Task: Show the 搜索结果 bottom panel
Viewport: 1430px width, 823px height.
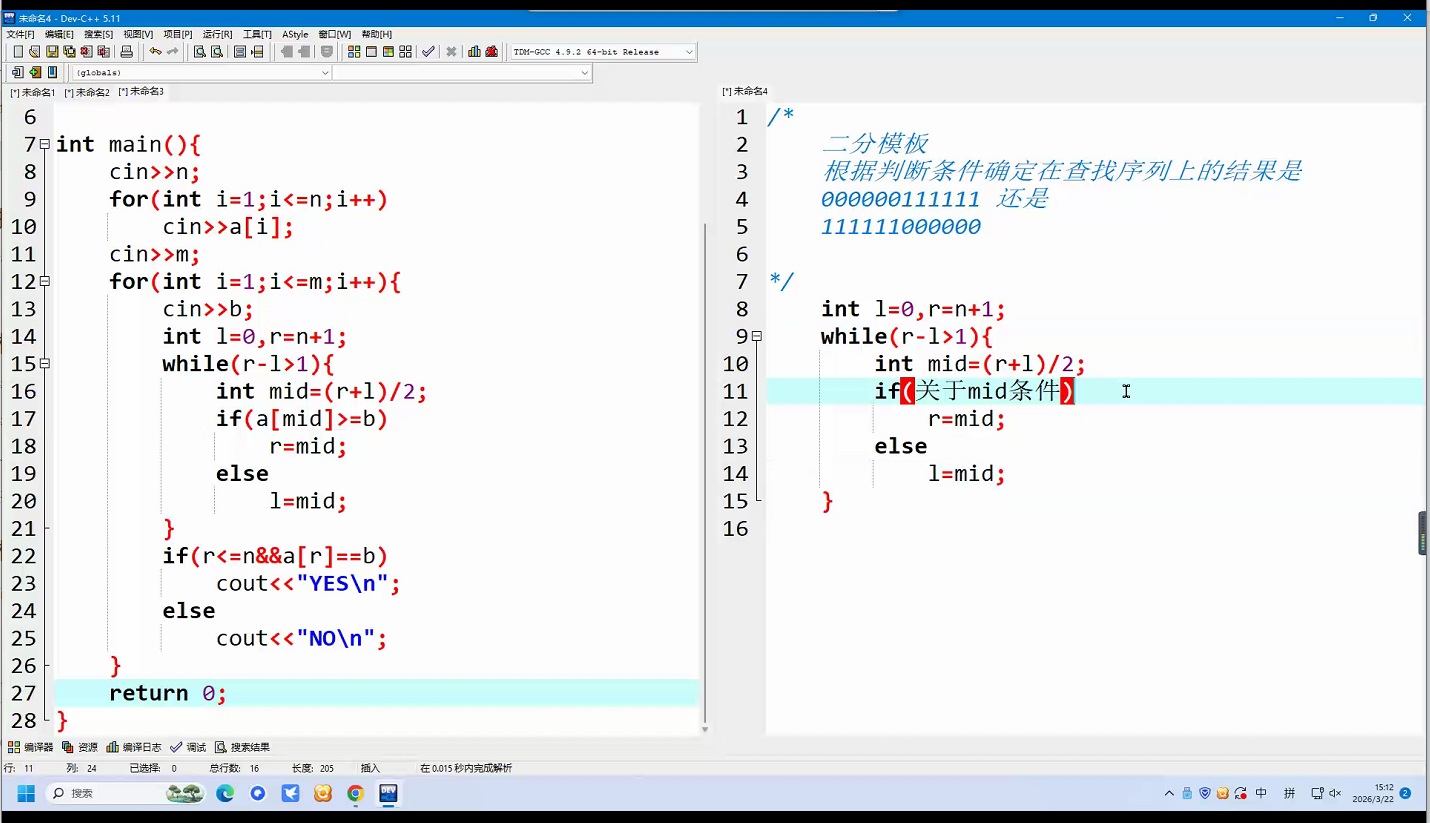Action: click(x=243, y=747)
